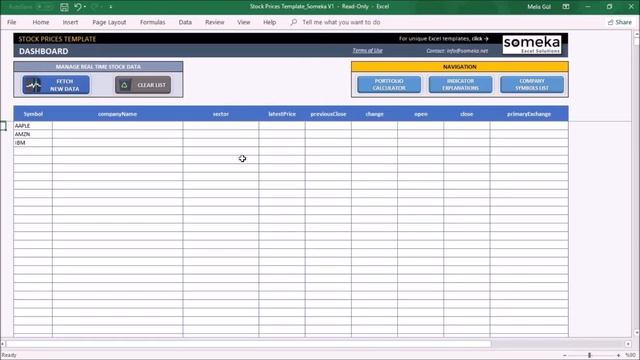Image resolution: width=640 pixels, height=360 pixels.
Task: Click the Symbol column header
Action: click(33, 114)
